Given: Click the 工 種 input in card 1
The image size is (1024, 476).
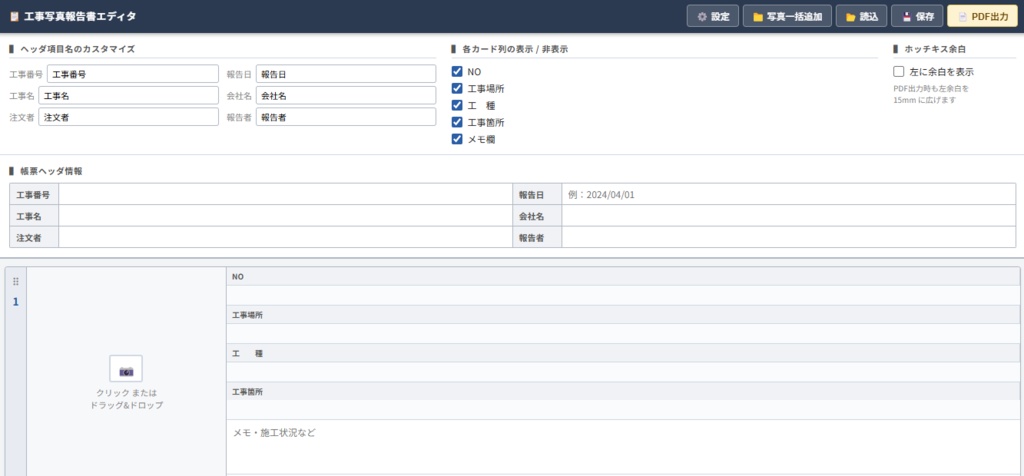Looking at the screenshot, I should click(x=623, y=372).
